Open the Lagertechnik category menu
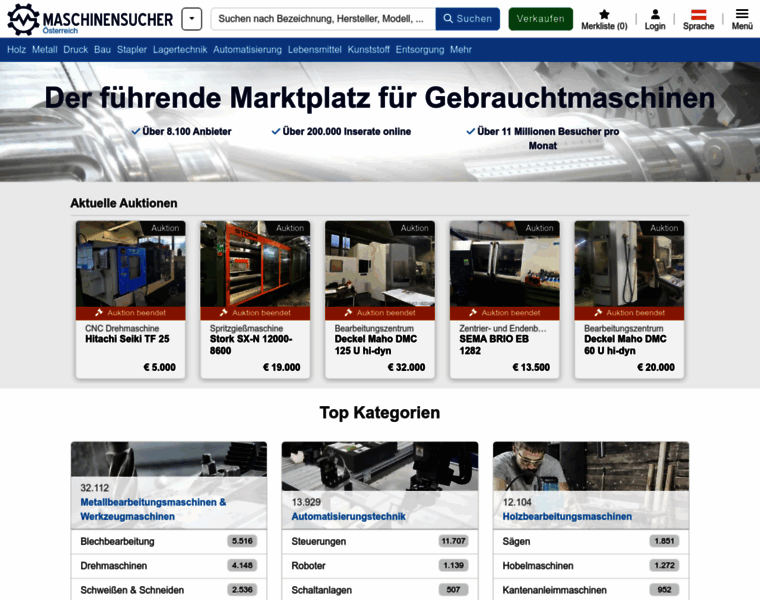760x600 pixels. click(180, 49)
